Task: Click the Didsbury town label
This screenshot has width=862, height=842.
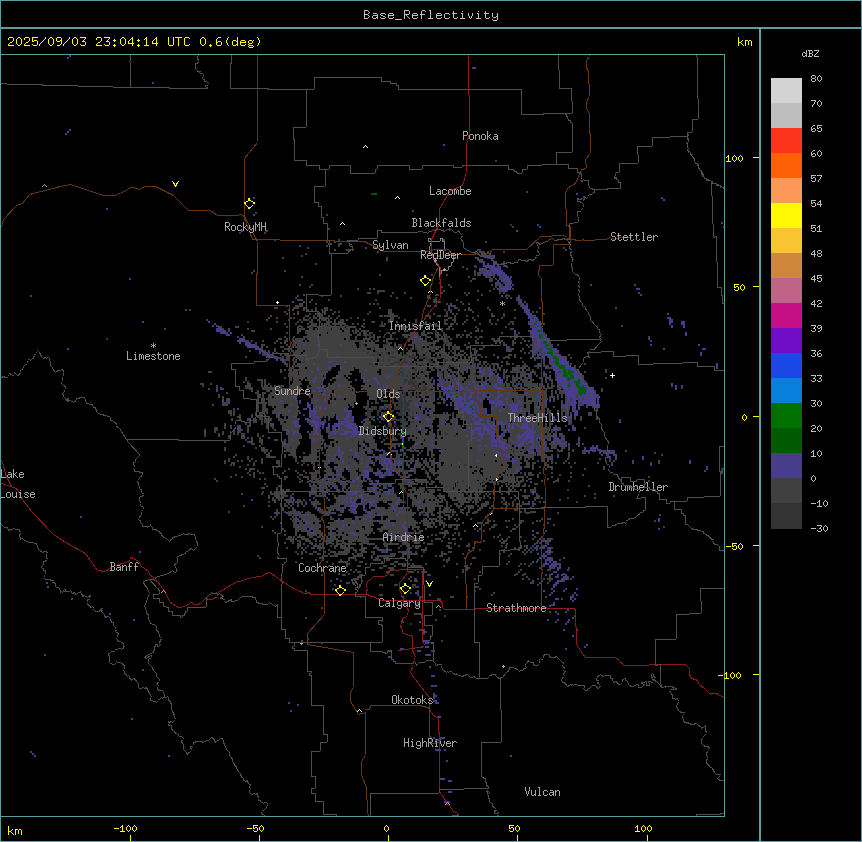Action: click(x=382, y=431)
